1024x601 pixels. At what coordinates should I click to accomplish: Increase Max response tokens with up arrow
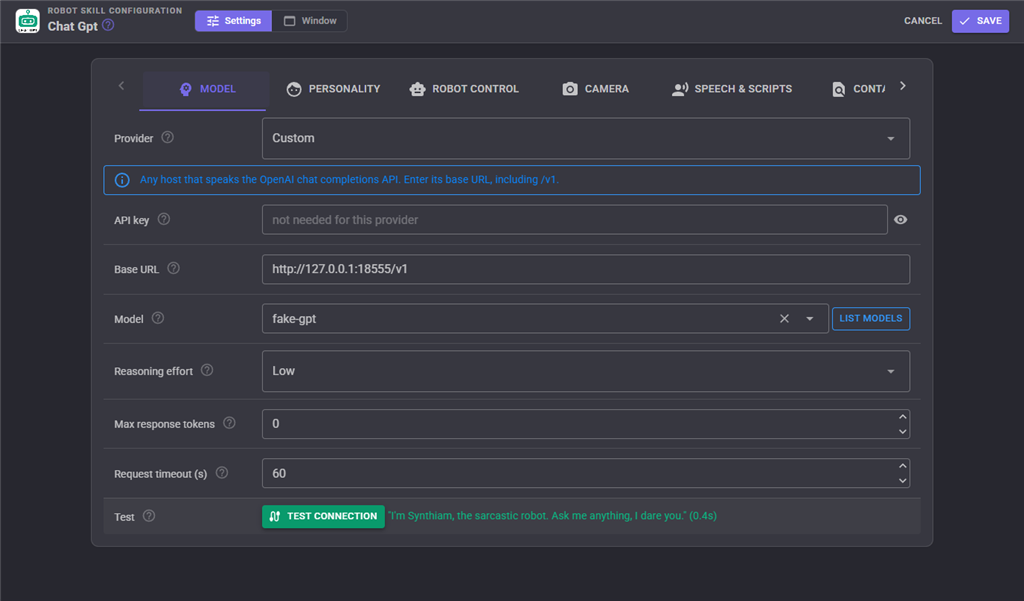click(903, 417)
